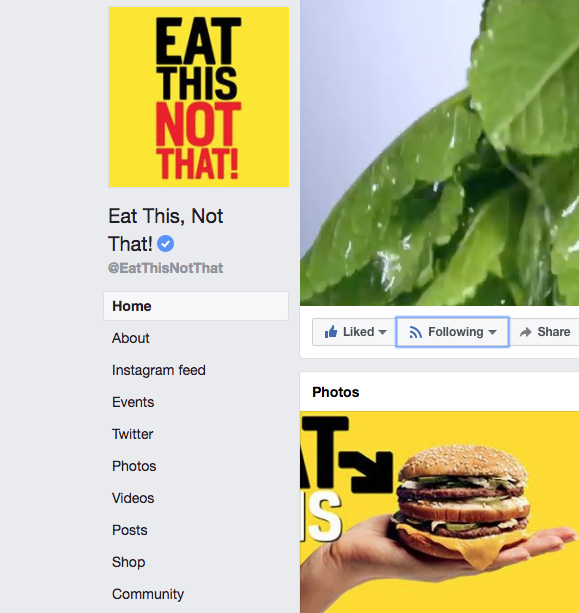Click the RSS feed icon on Following

coord(415,332)
